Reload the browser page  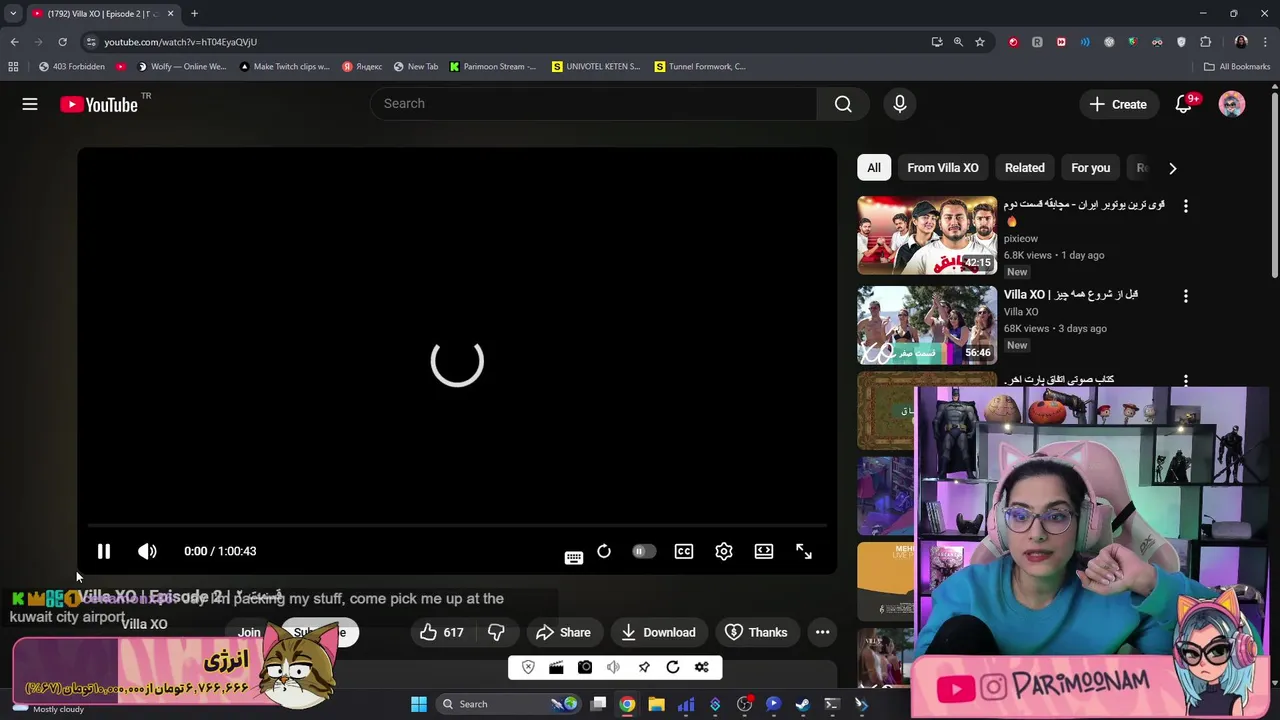coord(62,42)
